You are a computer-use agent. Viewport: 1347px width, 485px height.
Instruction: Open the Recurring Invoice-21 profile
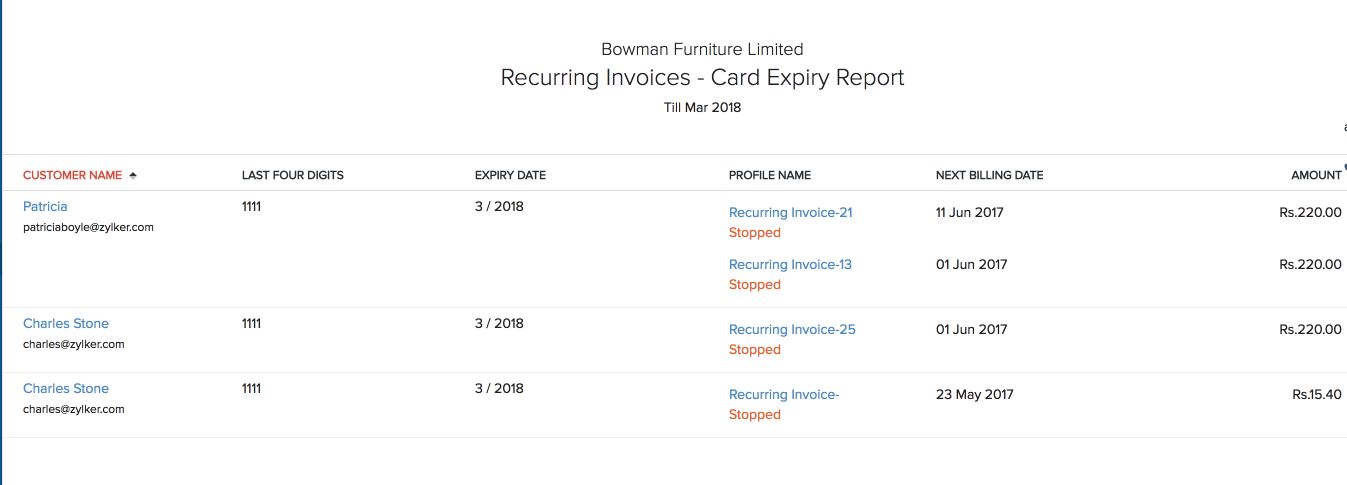[790, 212]
